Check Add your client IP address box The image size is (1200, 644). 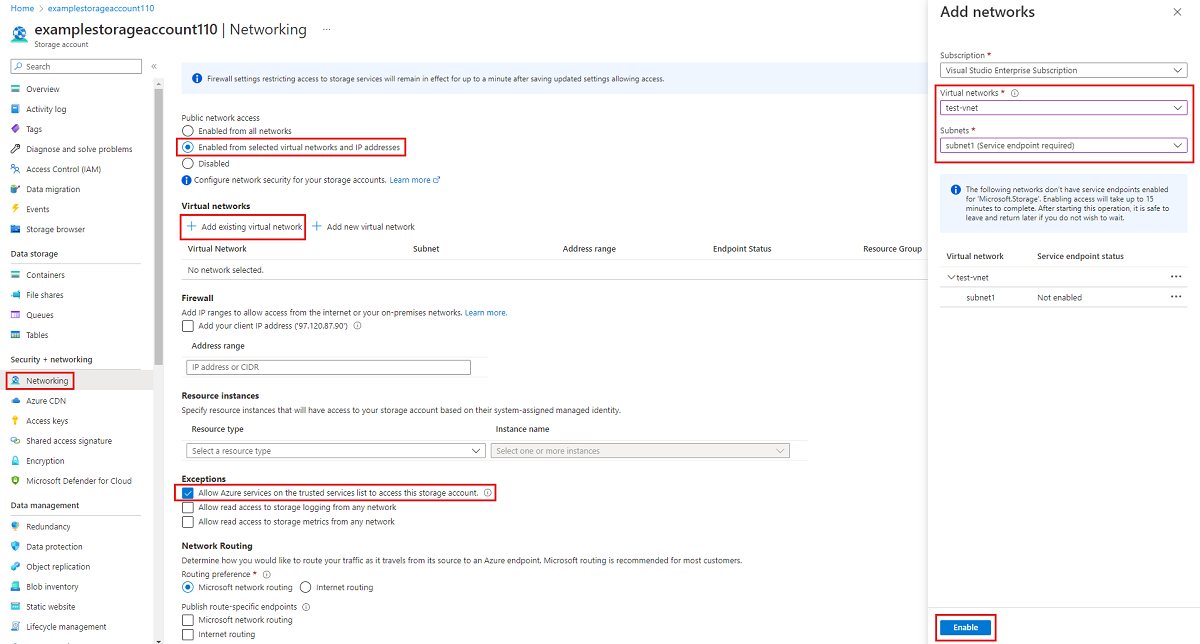(x=187, y=325)
